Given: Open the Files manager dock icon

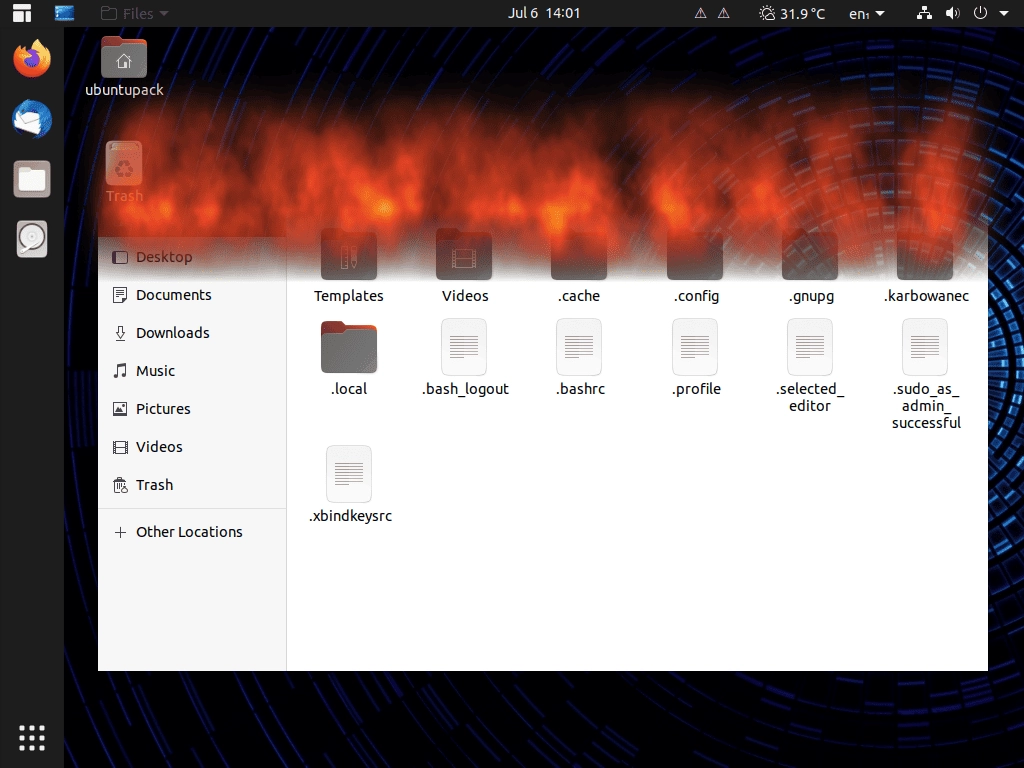Looking at the screenshot, I should (31, 179).
